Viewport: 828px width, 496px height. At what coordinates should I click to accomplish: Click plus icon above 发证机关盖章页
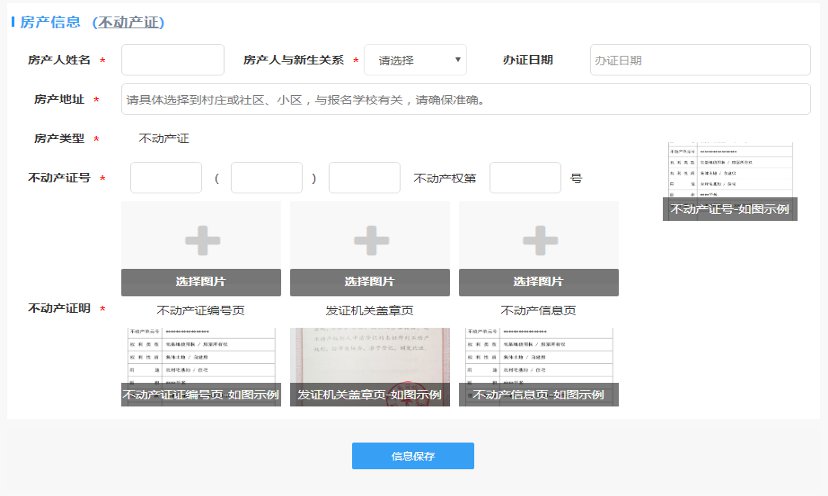371,239
